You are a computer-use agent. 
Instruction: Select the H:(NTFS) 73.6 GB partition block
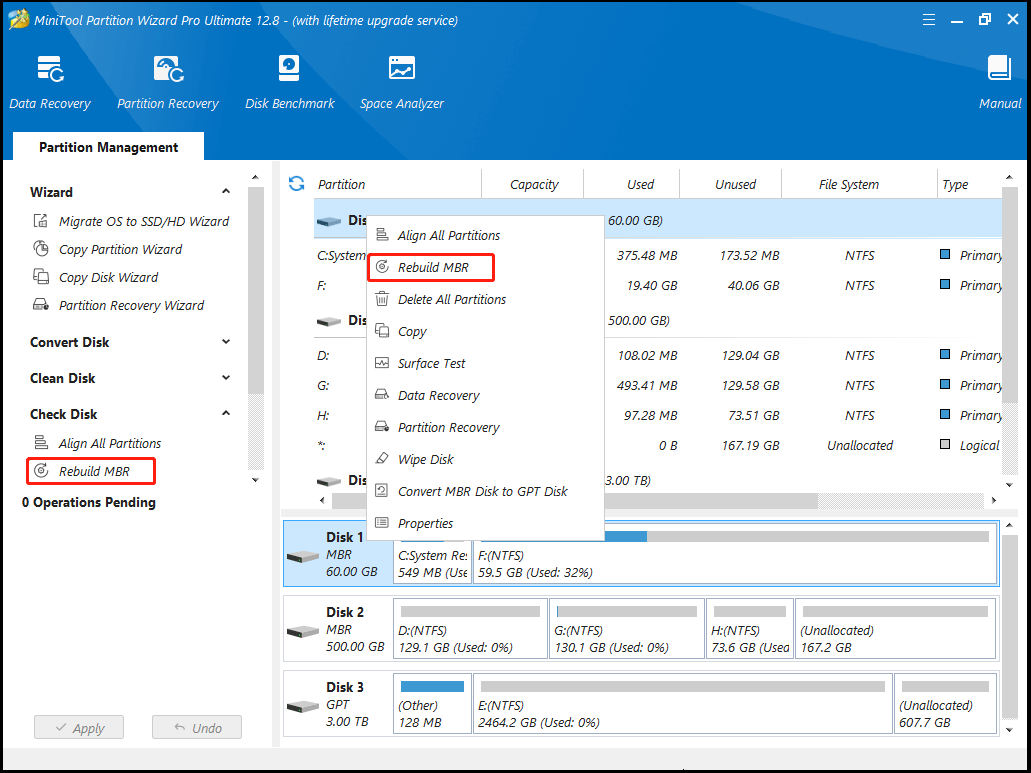coord(750,628)
